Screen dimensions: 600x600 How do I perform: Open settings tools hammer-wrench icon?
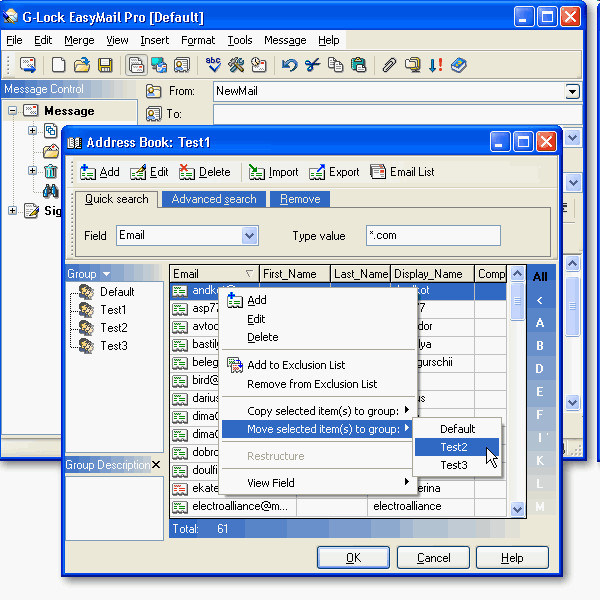click(x=236, y=65)
